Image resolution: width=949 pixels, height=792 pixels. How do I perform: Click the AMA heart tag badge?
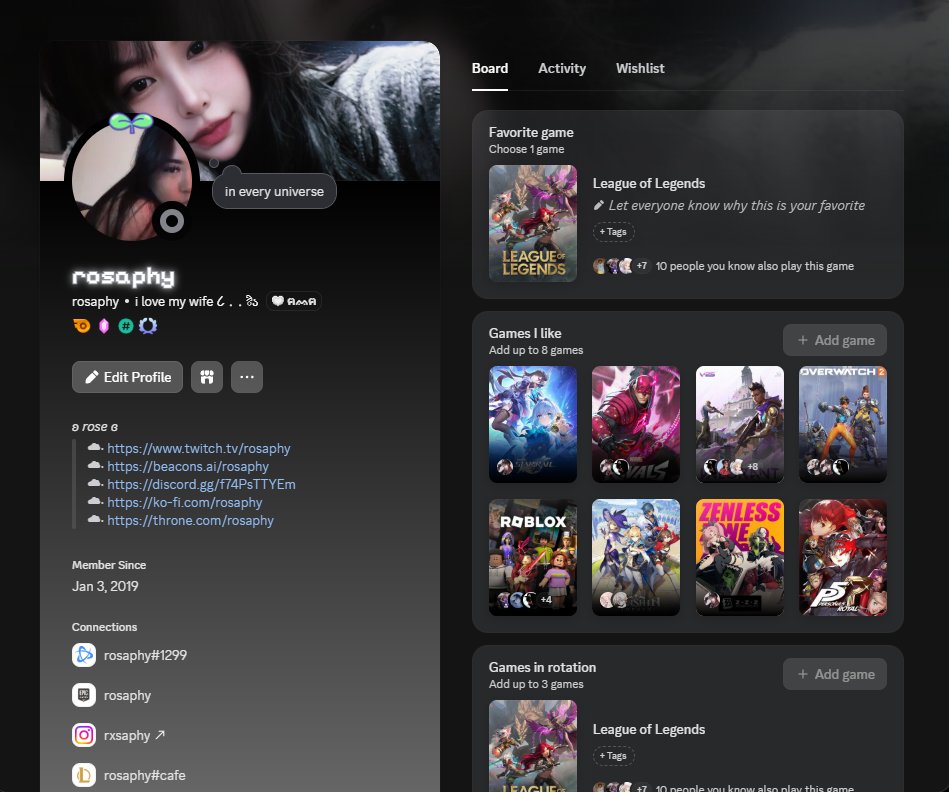coord(294,301)
